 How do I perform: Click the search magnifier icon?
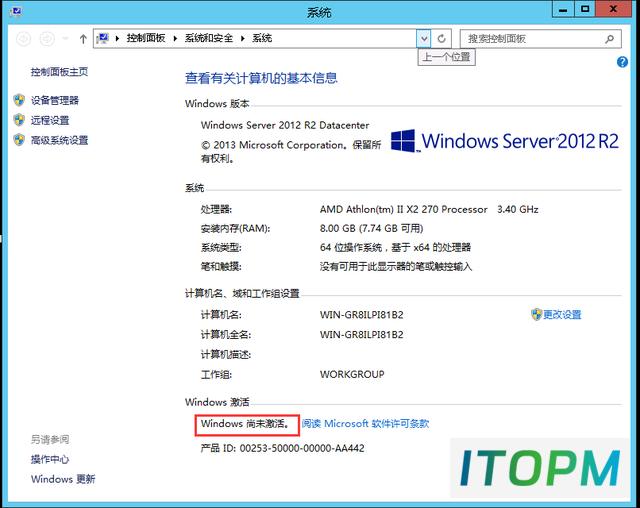pos(609,39)
